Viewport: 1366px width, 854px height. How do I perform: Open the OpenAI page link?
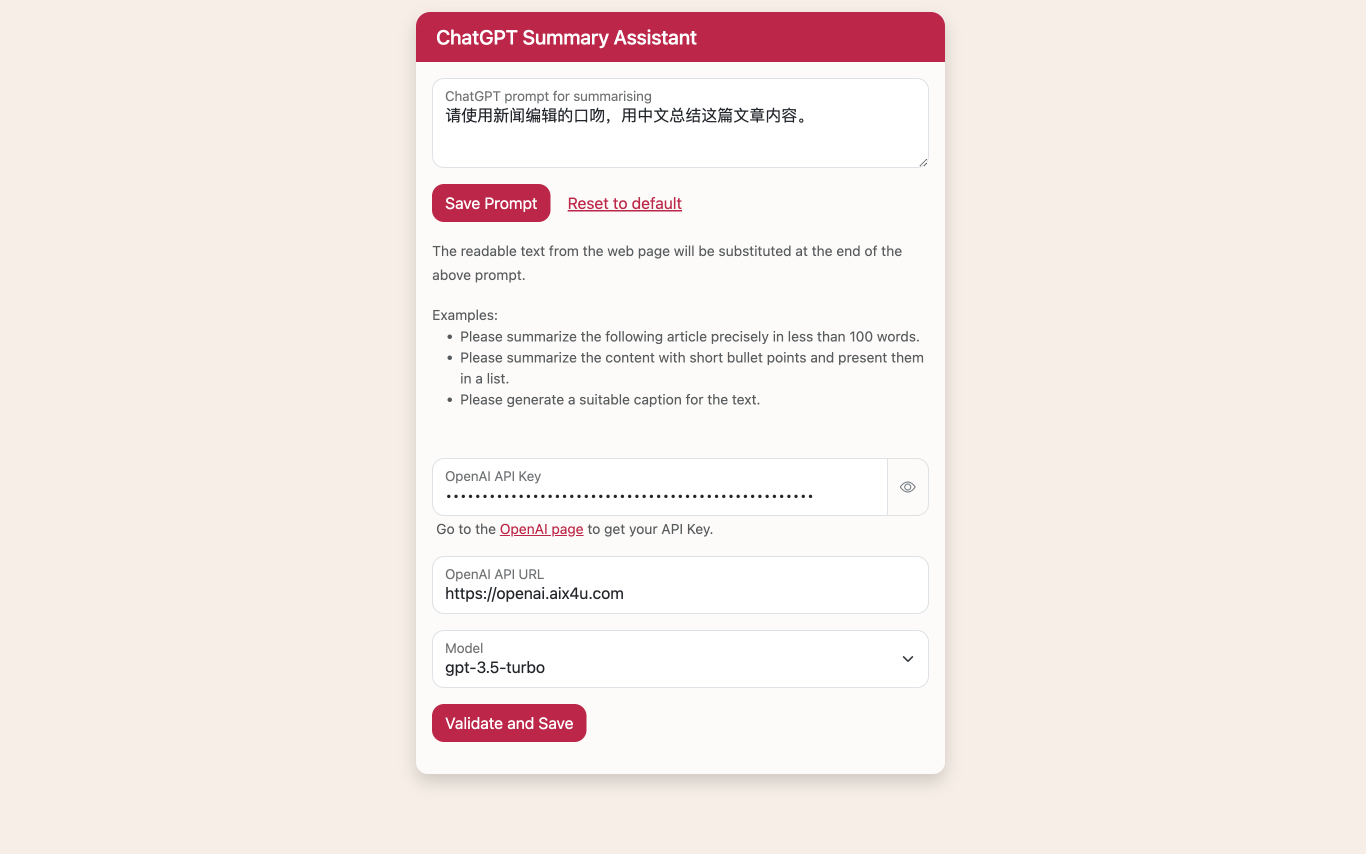tap(541, 529)
